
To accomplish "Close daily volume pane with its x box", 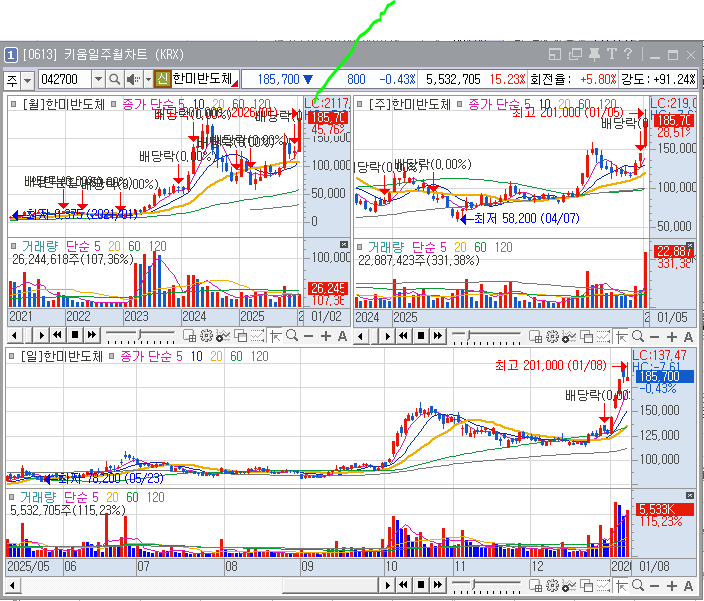I will [x=690, y=496].
